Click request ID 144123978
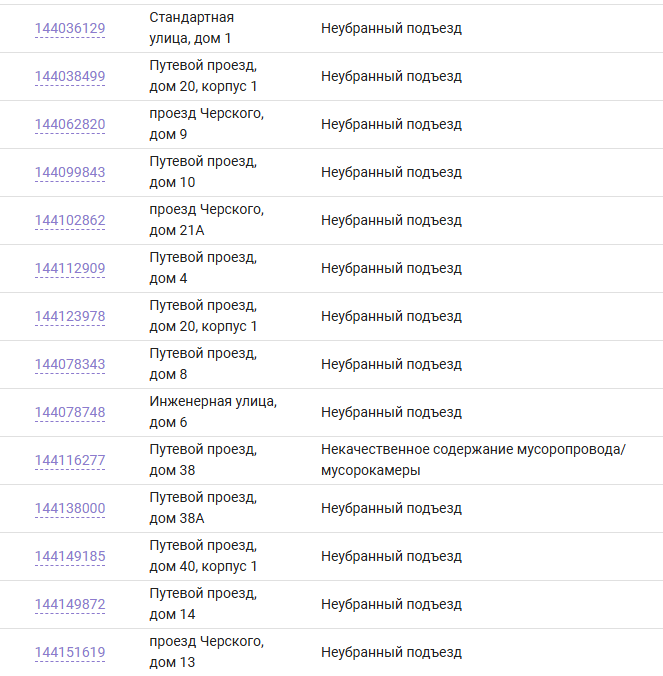The height and width of the screenshot is (676, 663). (69, 317)
